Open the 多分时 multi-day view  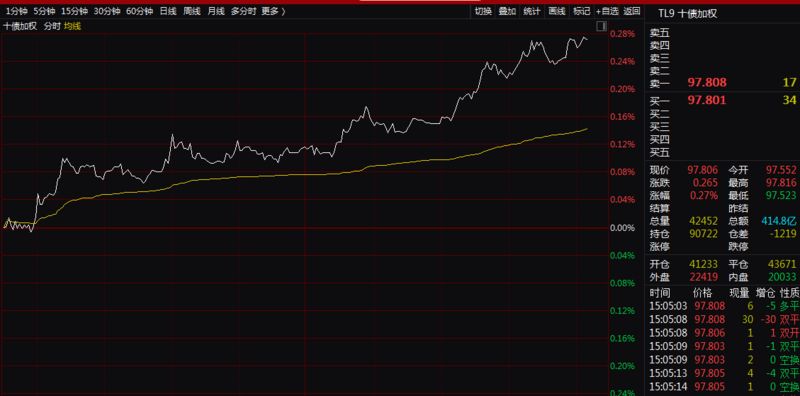243,11
